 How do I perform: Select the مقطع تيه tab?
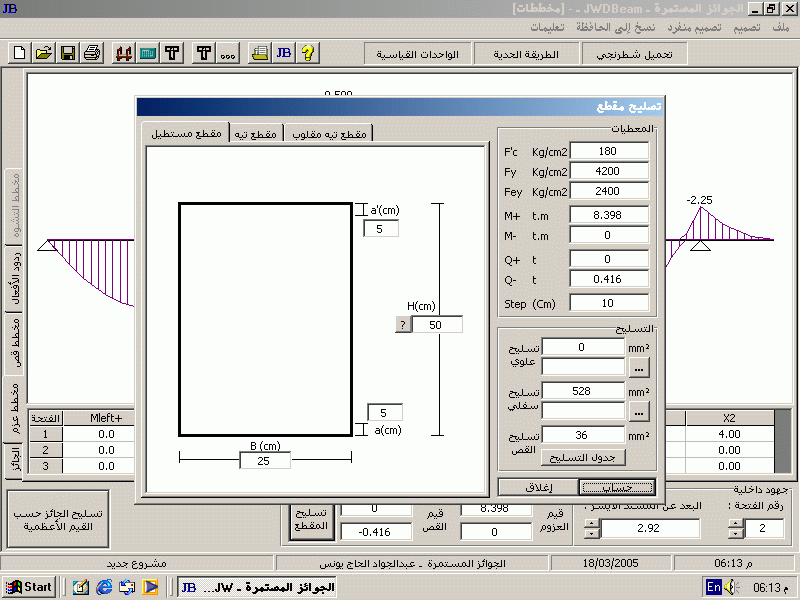pos(256,134)
